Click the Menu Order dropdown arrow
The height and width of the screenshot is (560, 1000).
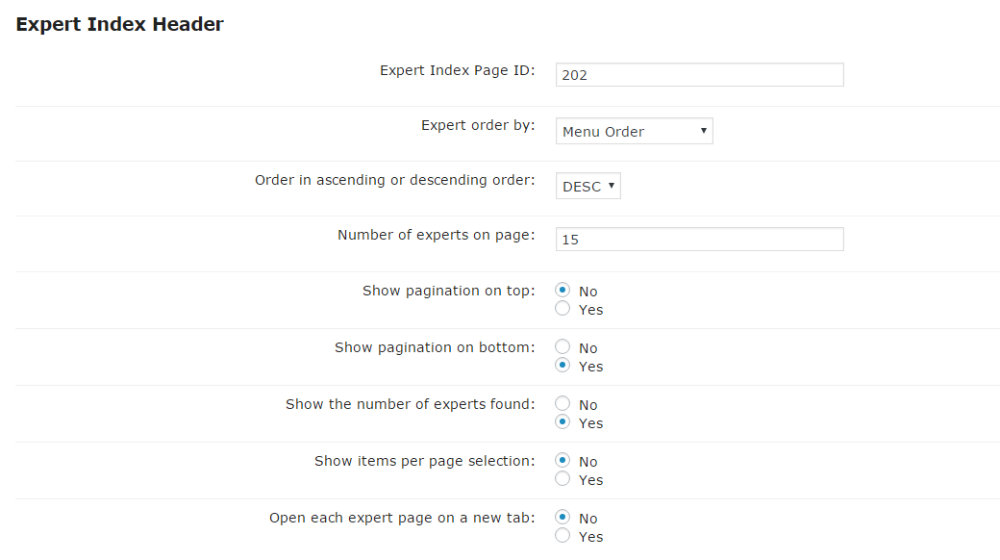[x=703, y=131]
